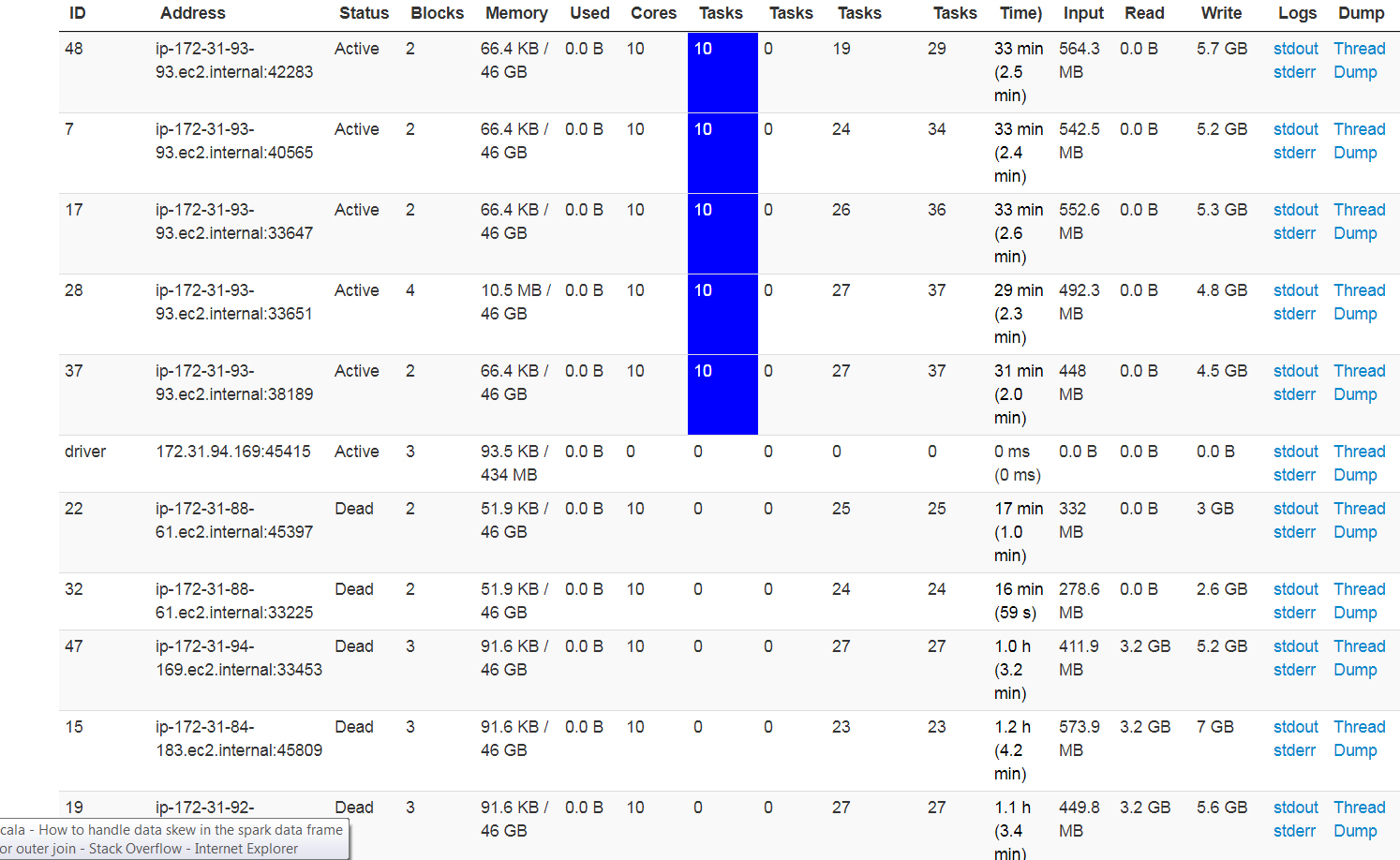1400x860 pixels.
Task: Open stdout log for the driver
Action: tap(1295, 452)
